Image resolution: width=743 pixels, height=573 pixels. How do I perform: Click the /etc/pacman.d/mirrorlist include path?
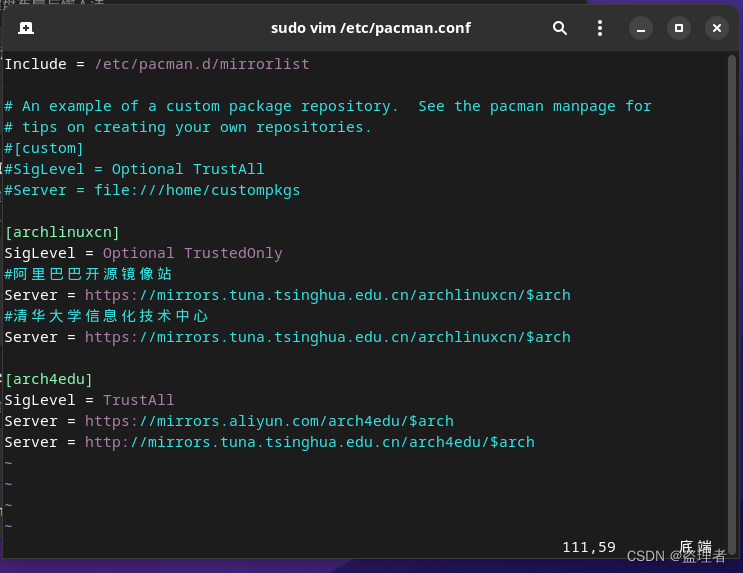(202, 64)
